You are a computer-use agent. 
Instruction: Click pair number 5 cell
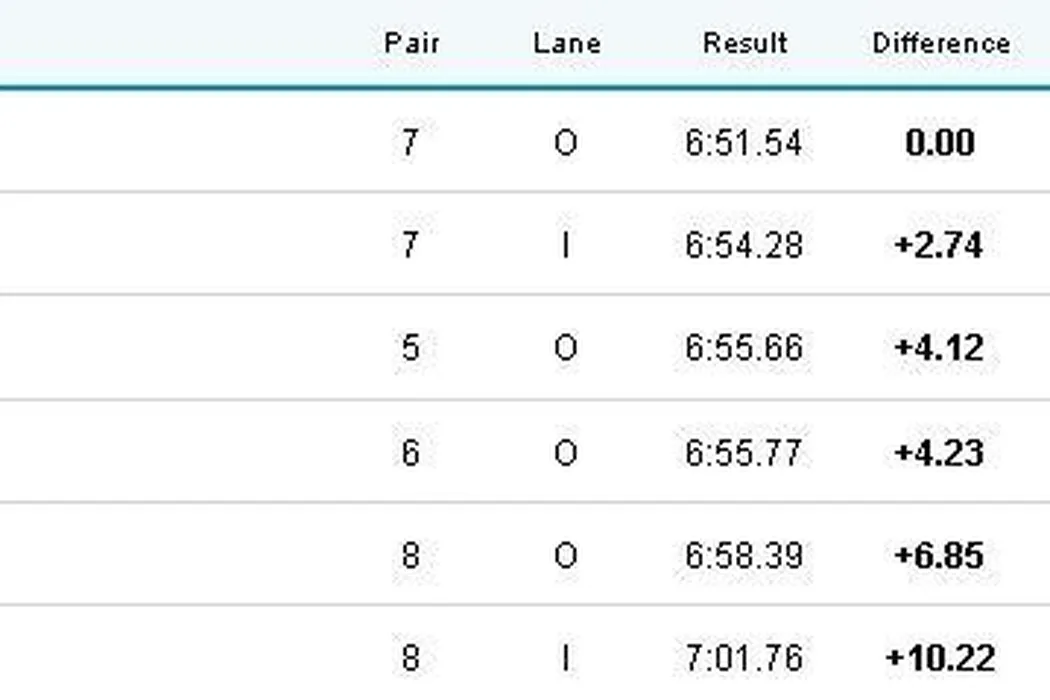(410, 349)
